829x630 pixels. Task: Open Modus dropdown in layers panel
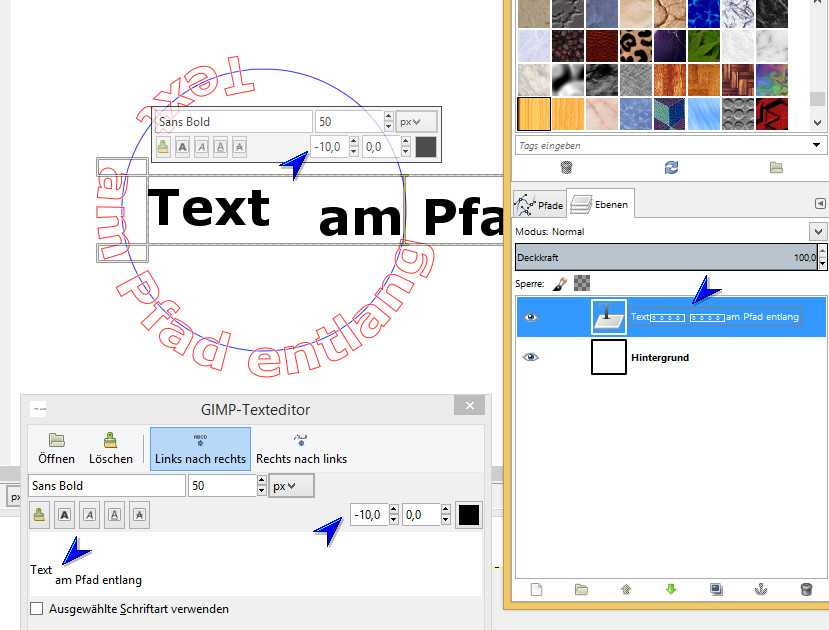click(818, 231)
